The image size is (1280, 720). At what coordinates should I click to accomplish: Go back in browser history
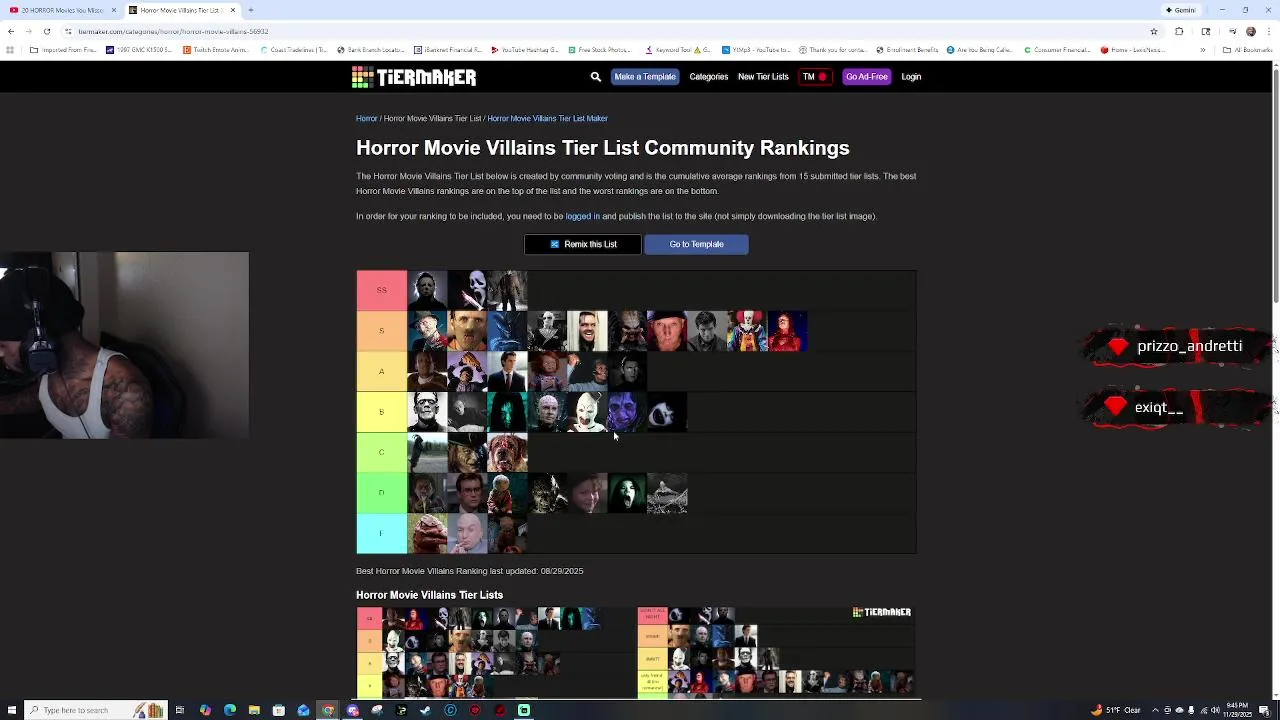[10, 31]
